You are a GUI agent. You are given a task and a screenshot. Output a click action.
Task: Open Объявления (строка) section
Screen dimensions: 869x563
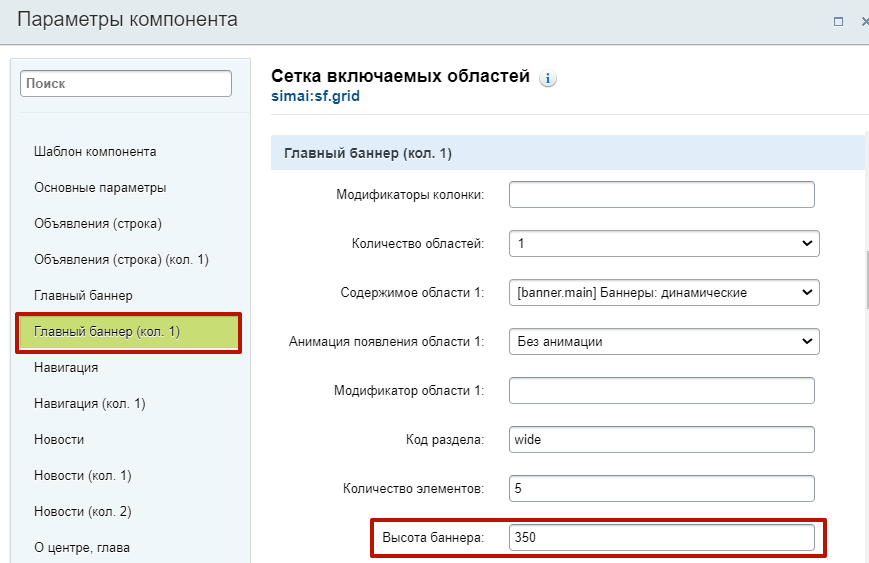(98, 224)
